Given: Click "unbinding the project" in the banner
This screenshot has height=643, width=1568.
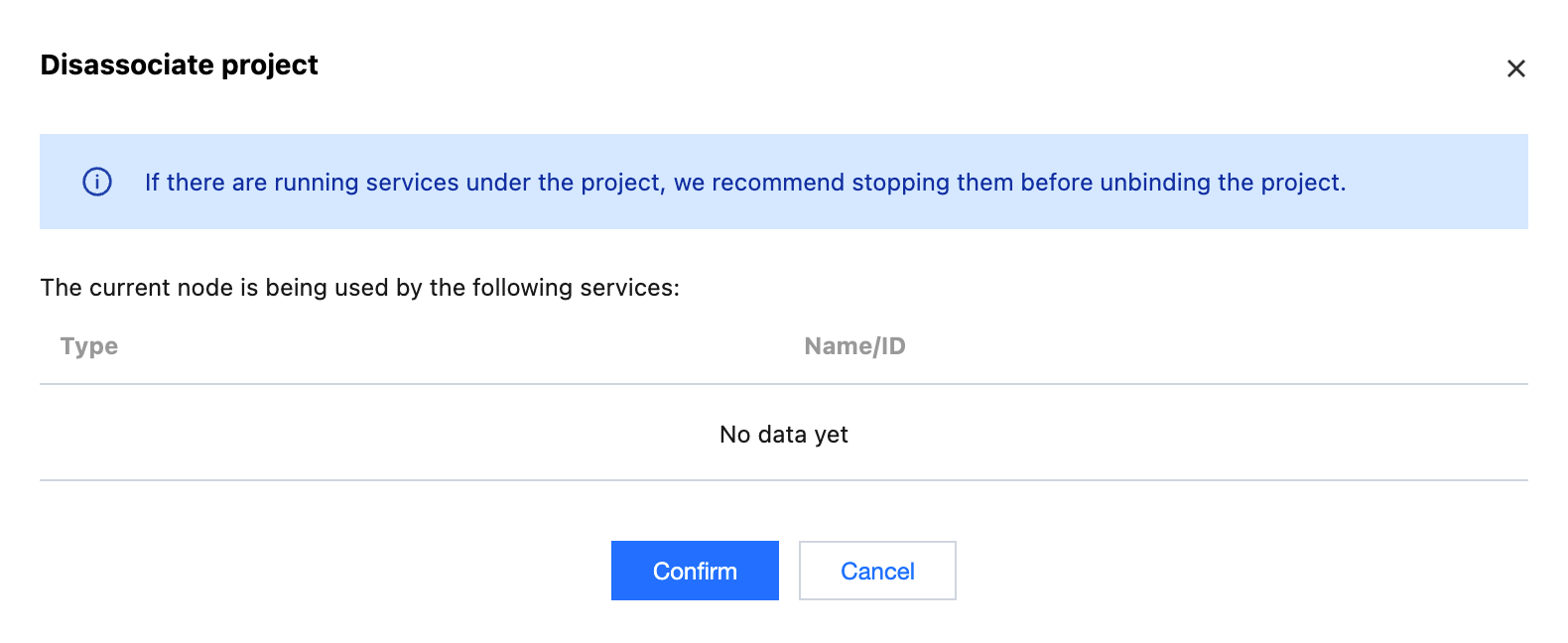Looking at the screenshot, I should 1222,183.
